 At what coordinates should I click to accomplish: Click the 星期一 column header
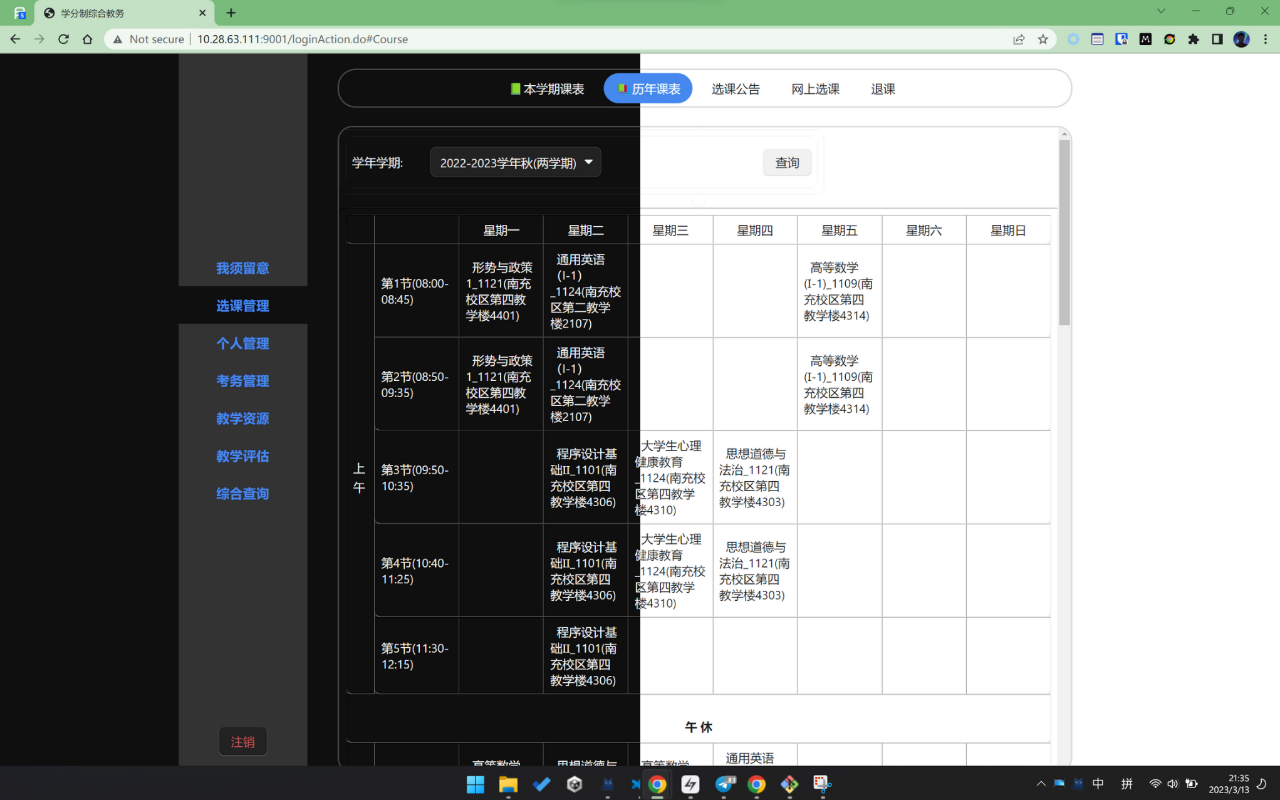501,230
